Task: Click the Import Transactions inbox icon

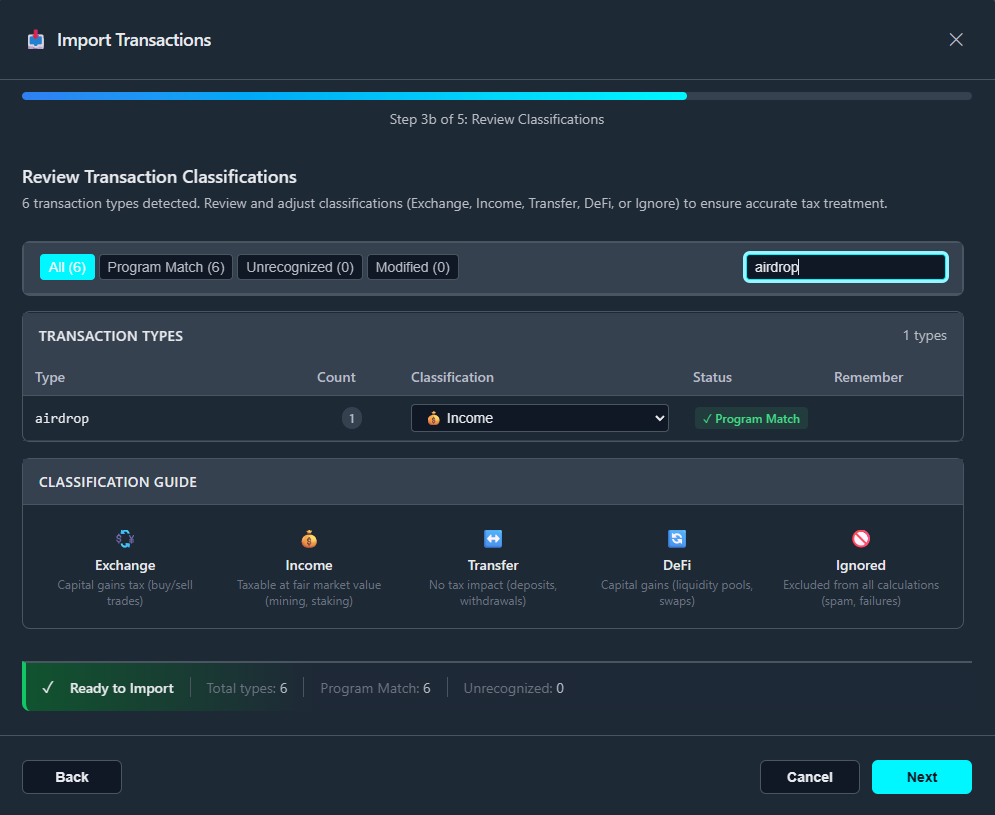Action: 36,40
